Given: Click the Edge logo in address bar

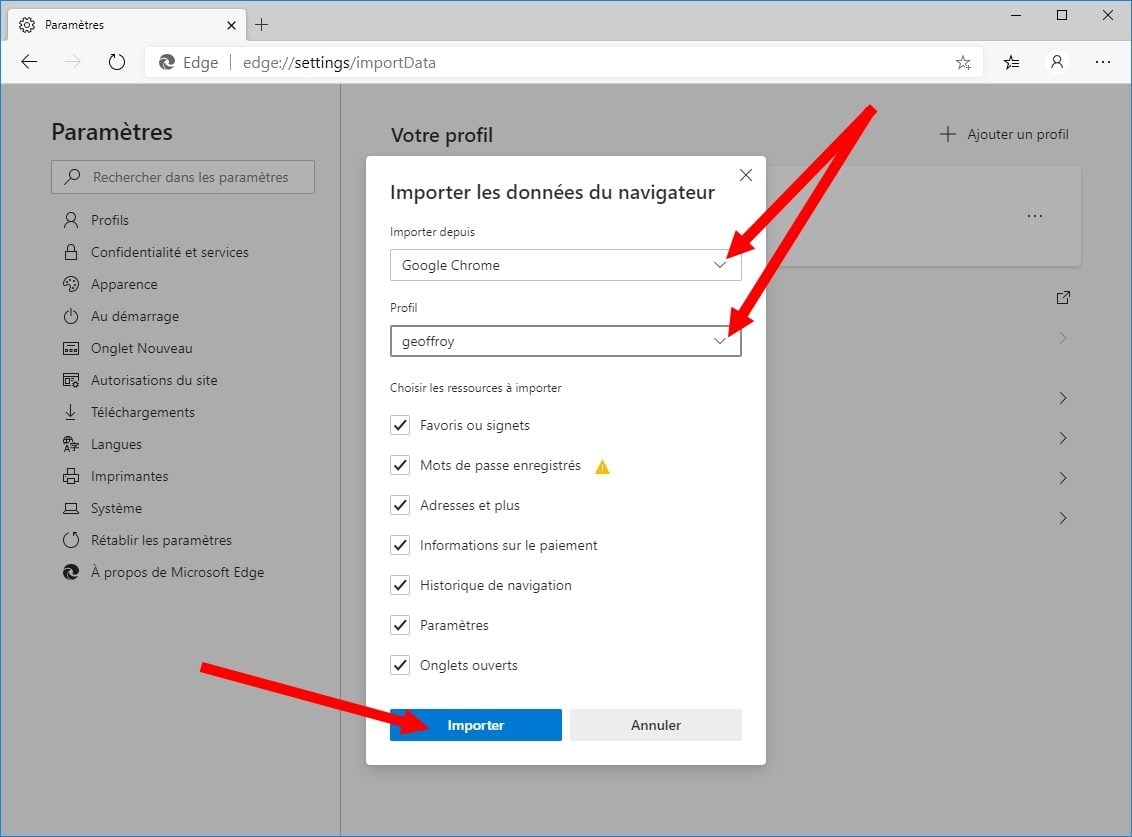Looking at the screenshot, I should click(167, 62).
